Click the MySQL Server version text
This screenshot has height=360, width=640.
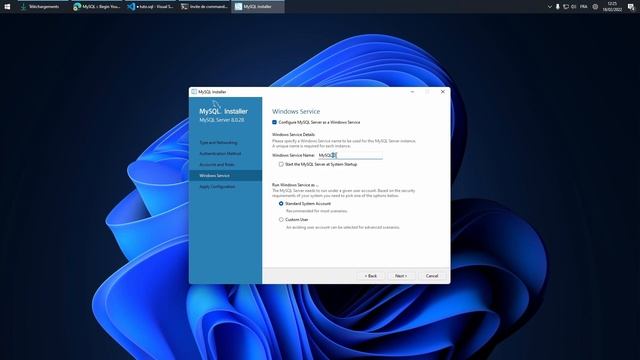tap(222, 120)
